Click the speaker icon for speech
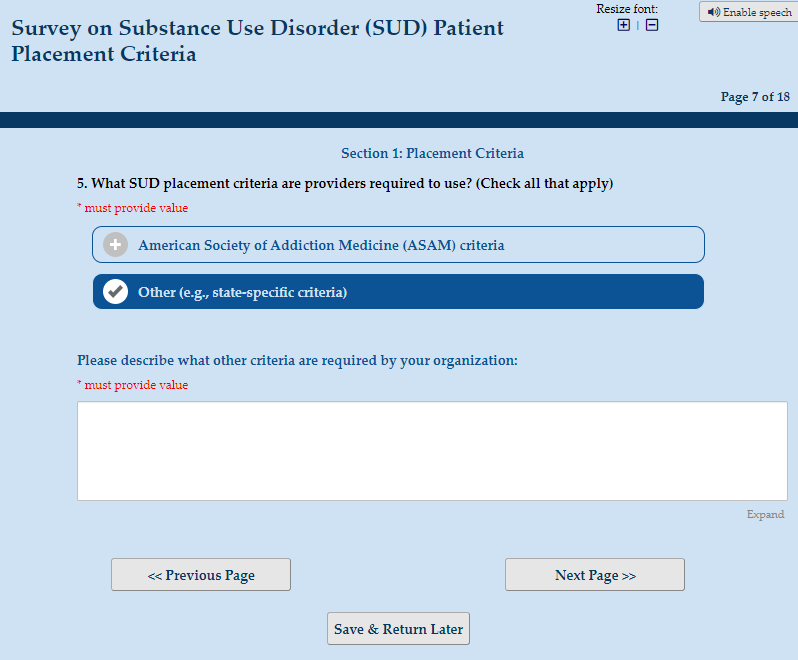The width and height of the screenshot is (798, 660). click(x=713, y=12)
